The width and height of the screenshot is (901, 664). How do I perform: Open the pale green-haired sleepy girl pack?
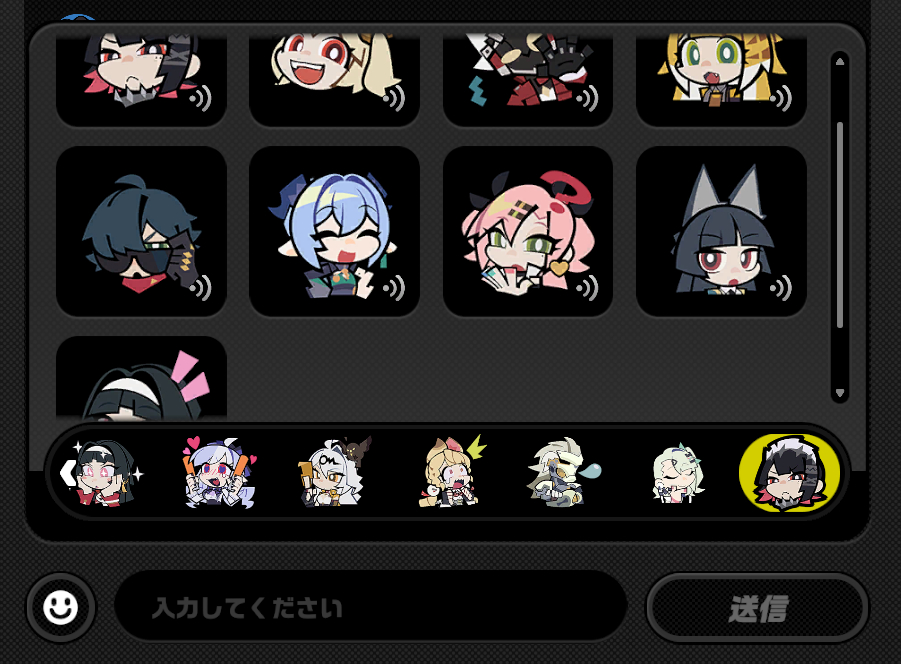tap(677, 473)
